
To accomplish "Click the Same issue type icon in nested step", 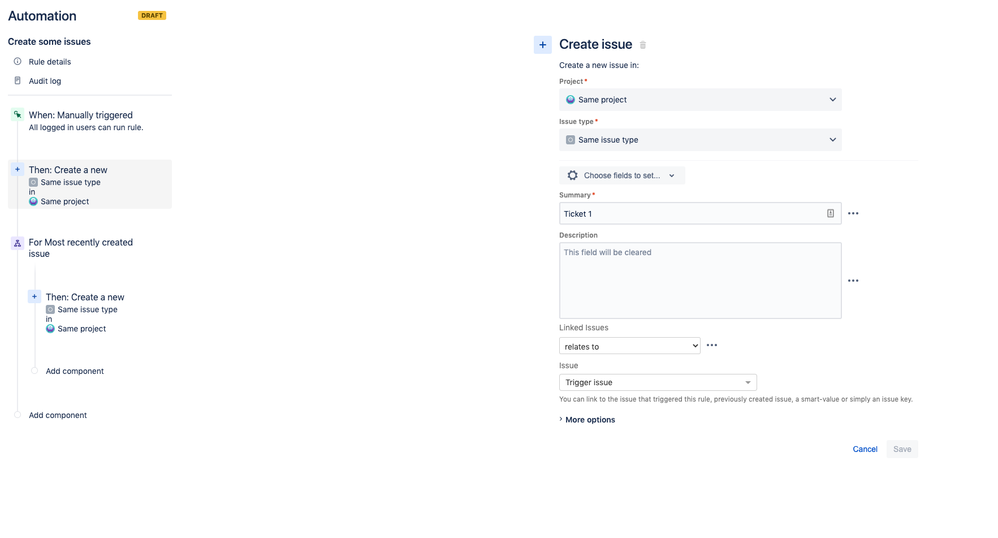I will (50, 309).
